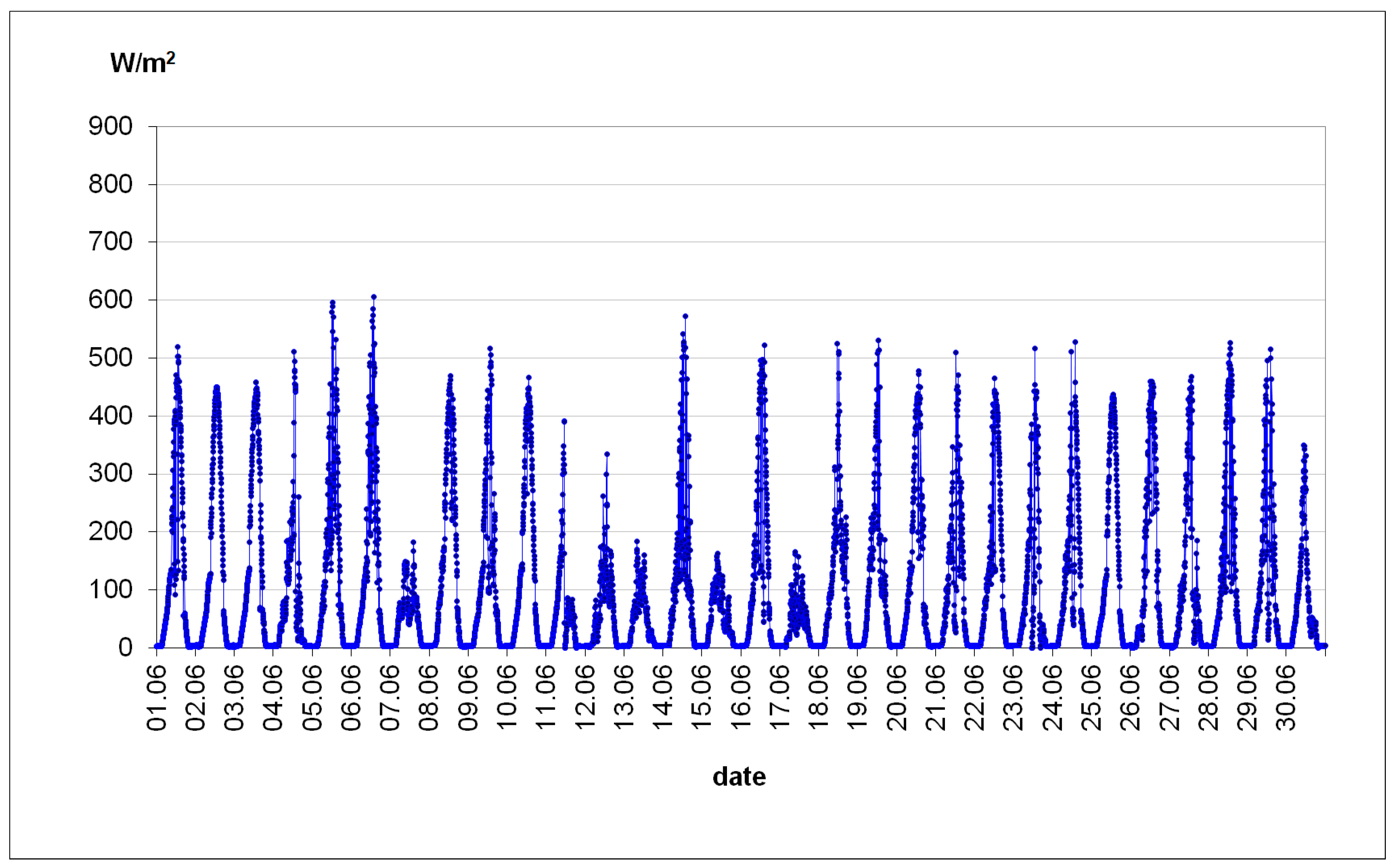The image size is (1399, 868).
Task: Click the 900 y-axis value label
Action: pos(110,126)
